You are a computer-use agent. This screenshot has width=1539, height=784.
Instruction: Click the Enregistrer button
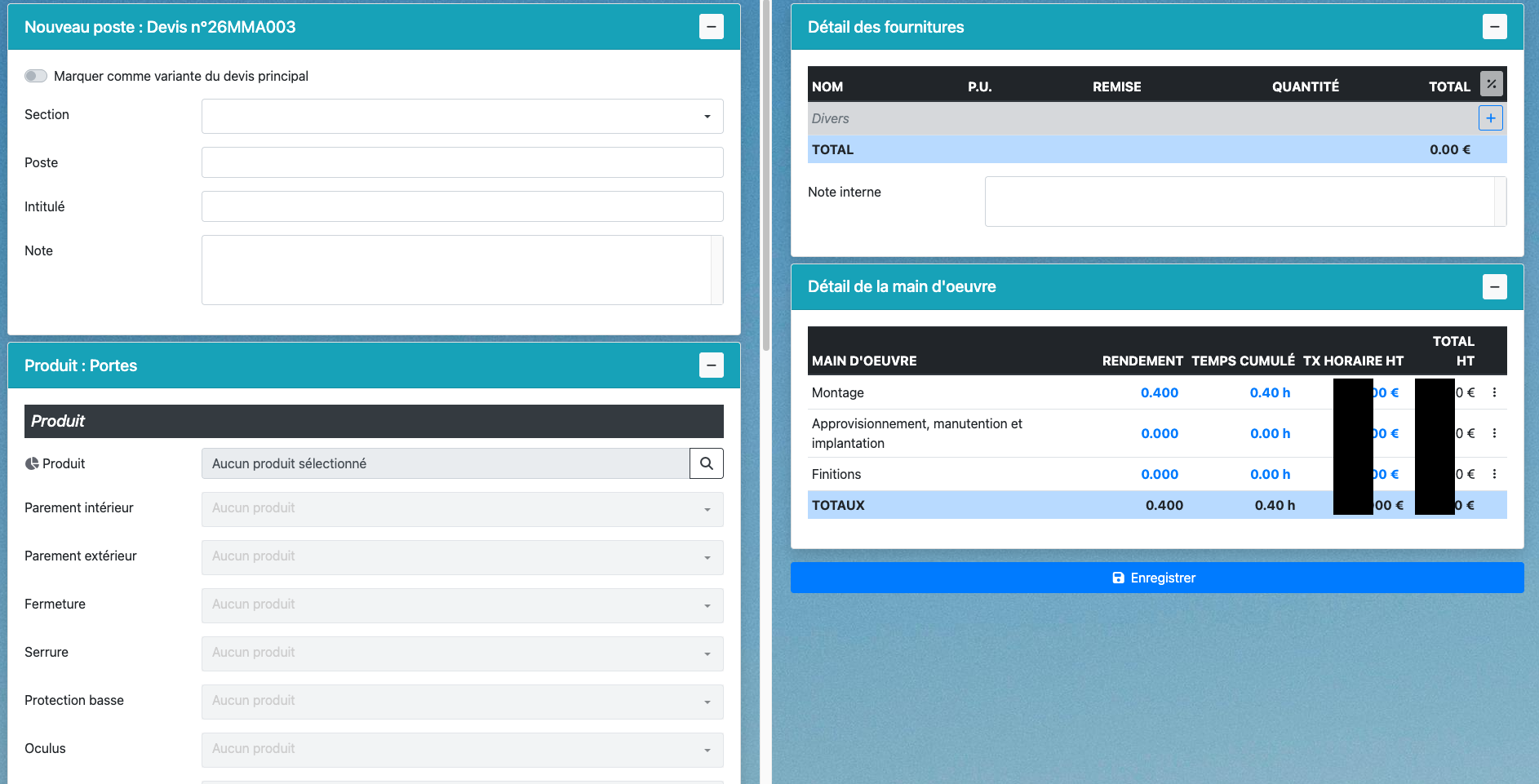(1156, 578)
